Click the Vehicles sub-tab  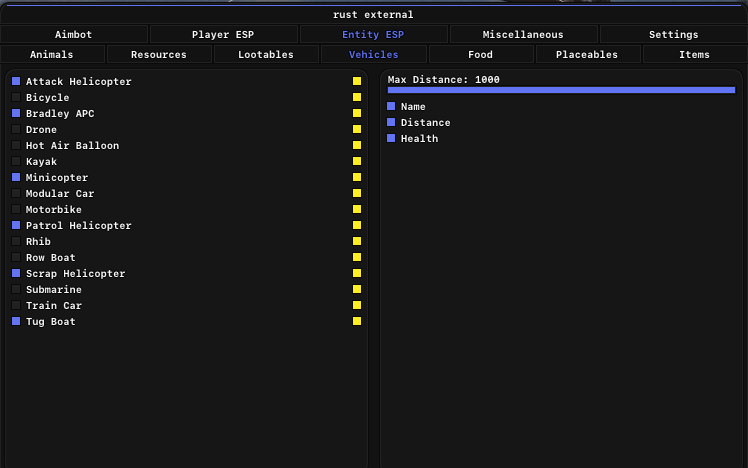click(x=374, y=54)
